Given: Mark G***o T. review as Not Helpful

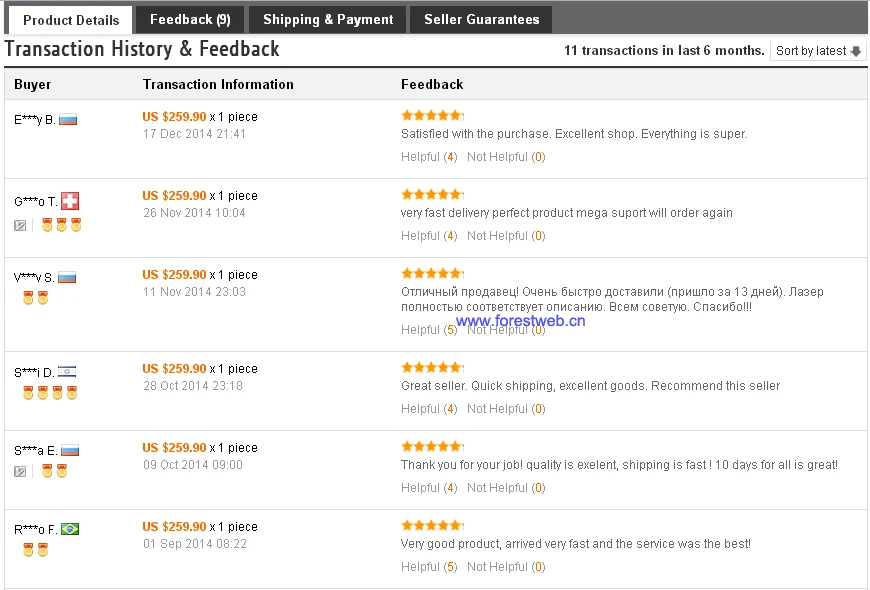Looking at the screenshot, I should [x=506, y=236].
